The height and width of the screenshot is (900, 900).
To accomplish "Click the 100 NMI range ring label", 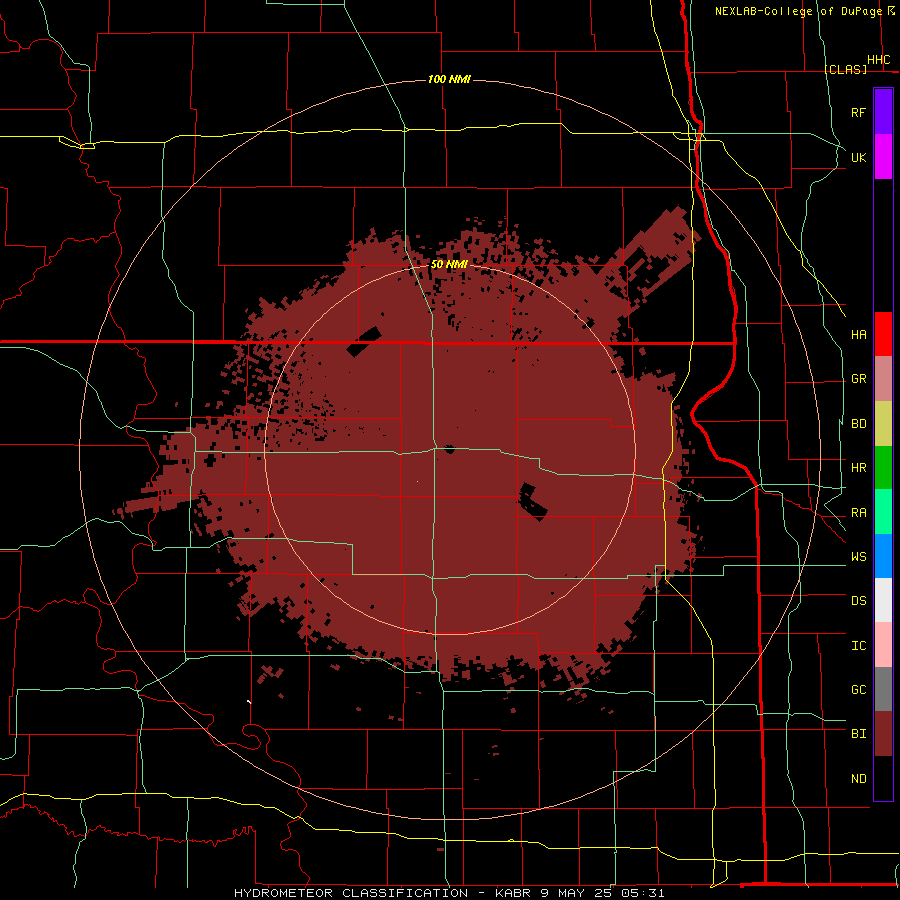I will click(x=449, y=79).
